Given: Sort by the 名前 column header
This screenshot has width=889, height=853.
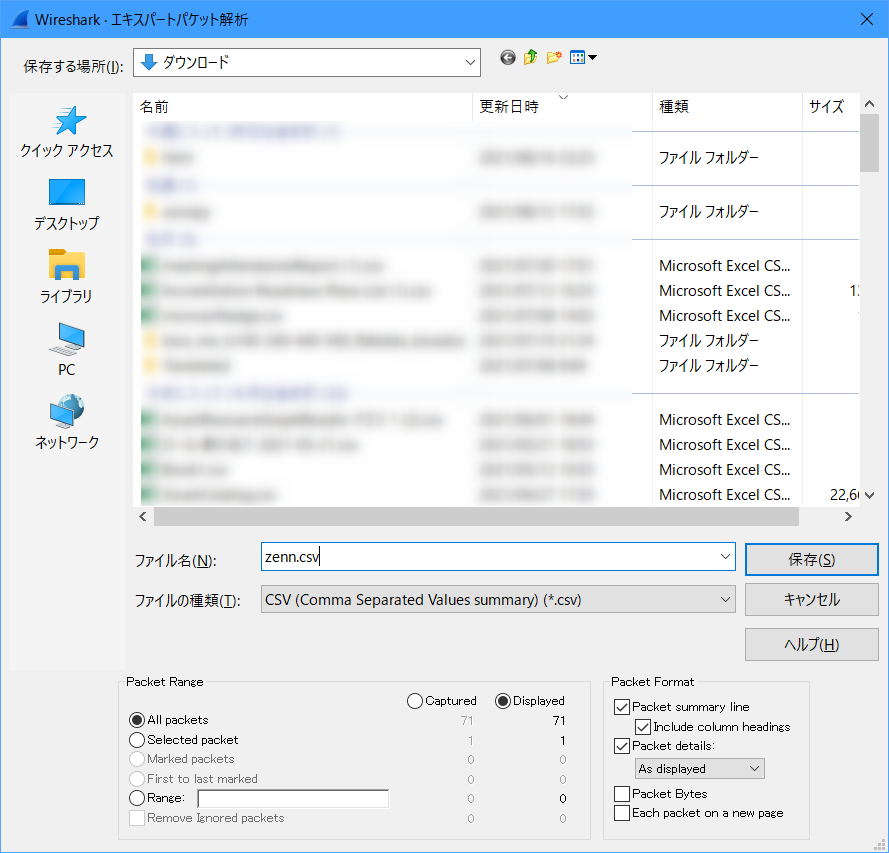Looking at the screenshot, I should click(x=303, y=107).
